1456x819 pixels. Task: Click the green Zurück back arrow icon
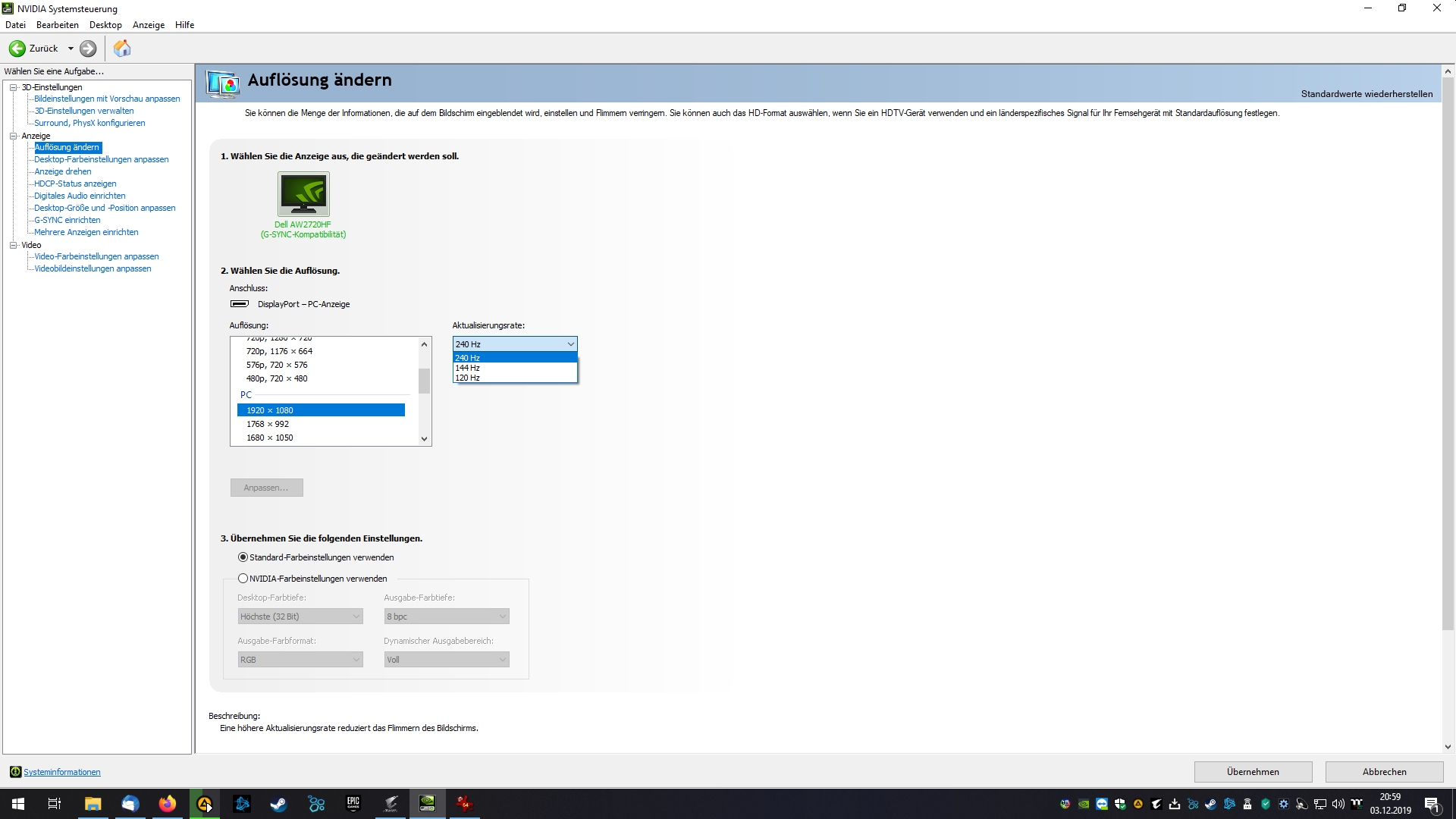pyautogui.click(x=17, y=49)
